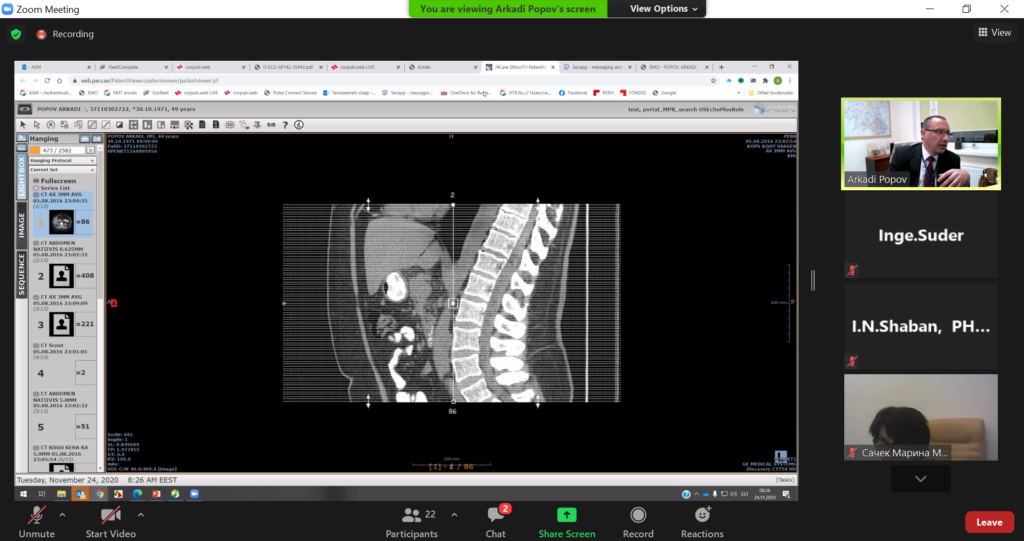Image resolution: width=1024 pixels, height=541 pixels.
Task: Click the orange swatch beside 473 / 2582
Action: 35,150
